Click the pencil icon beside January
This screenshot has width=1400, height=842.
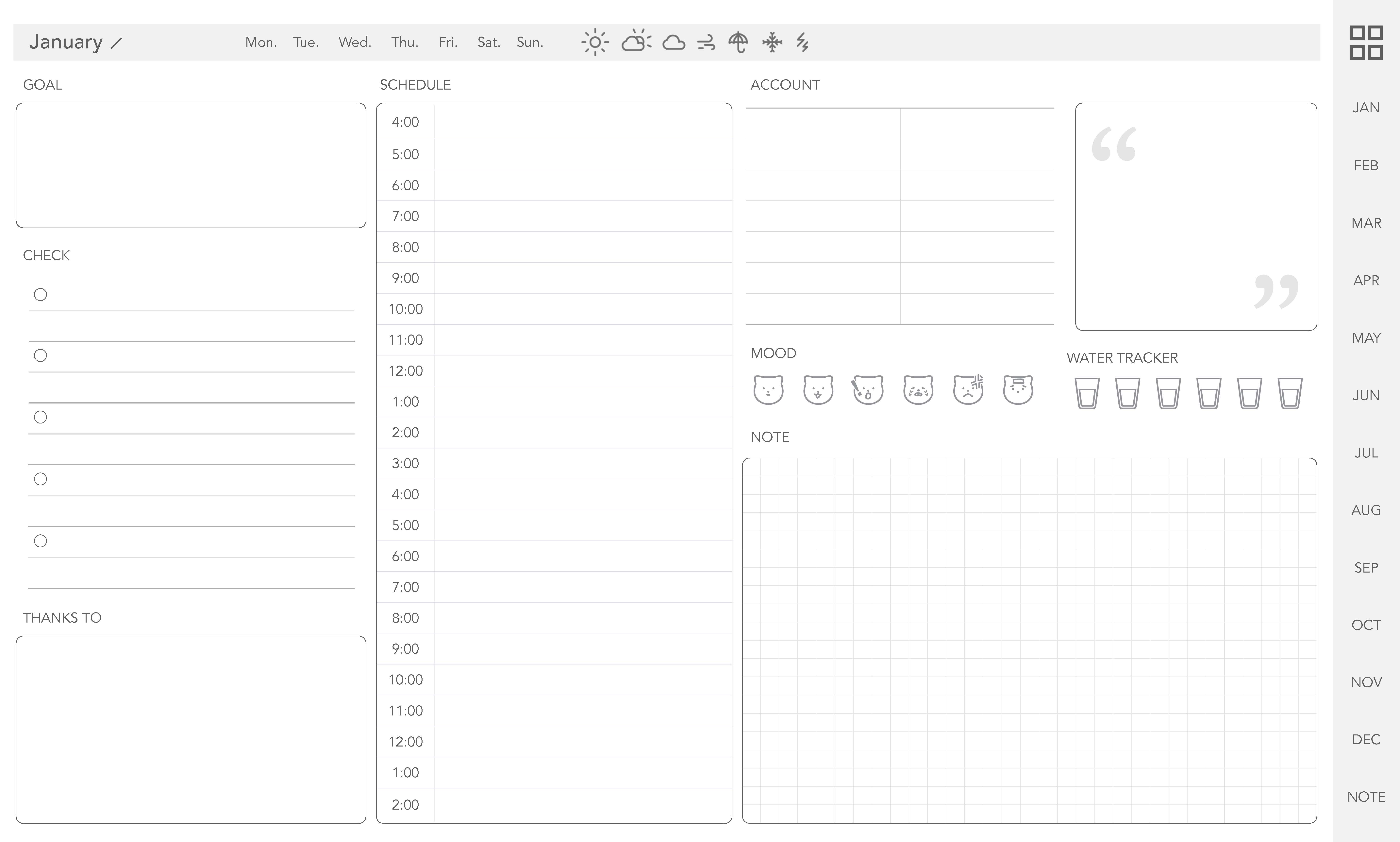pos(116,43)
